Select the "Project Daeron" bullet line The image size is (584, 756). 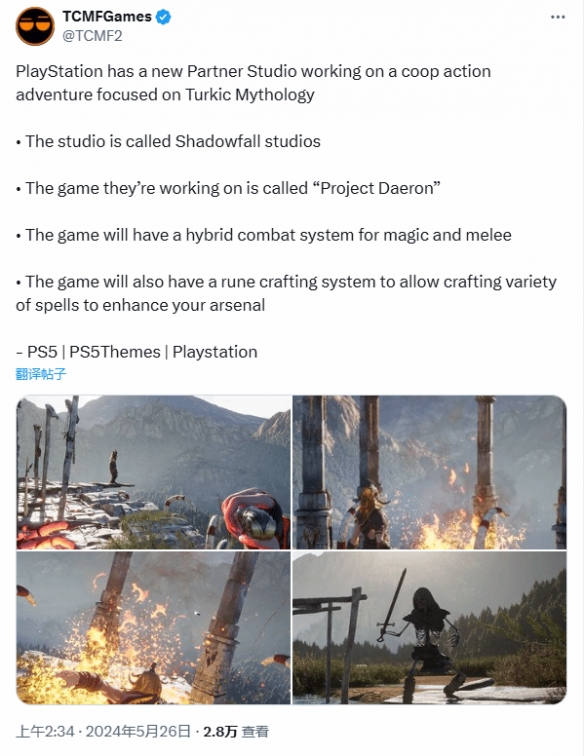click(x=228, y=188)
